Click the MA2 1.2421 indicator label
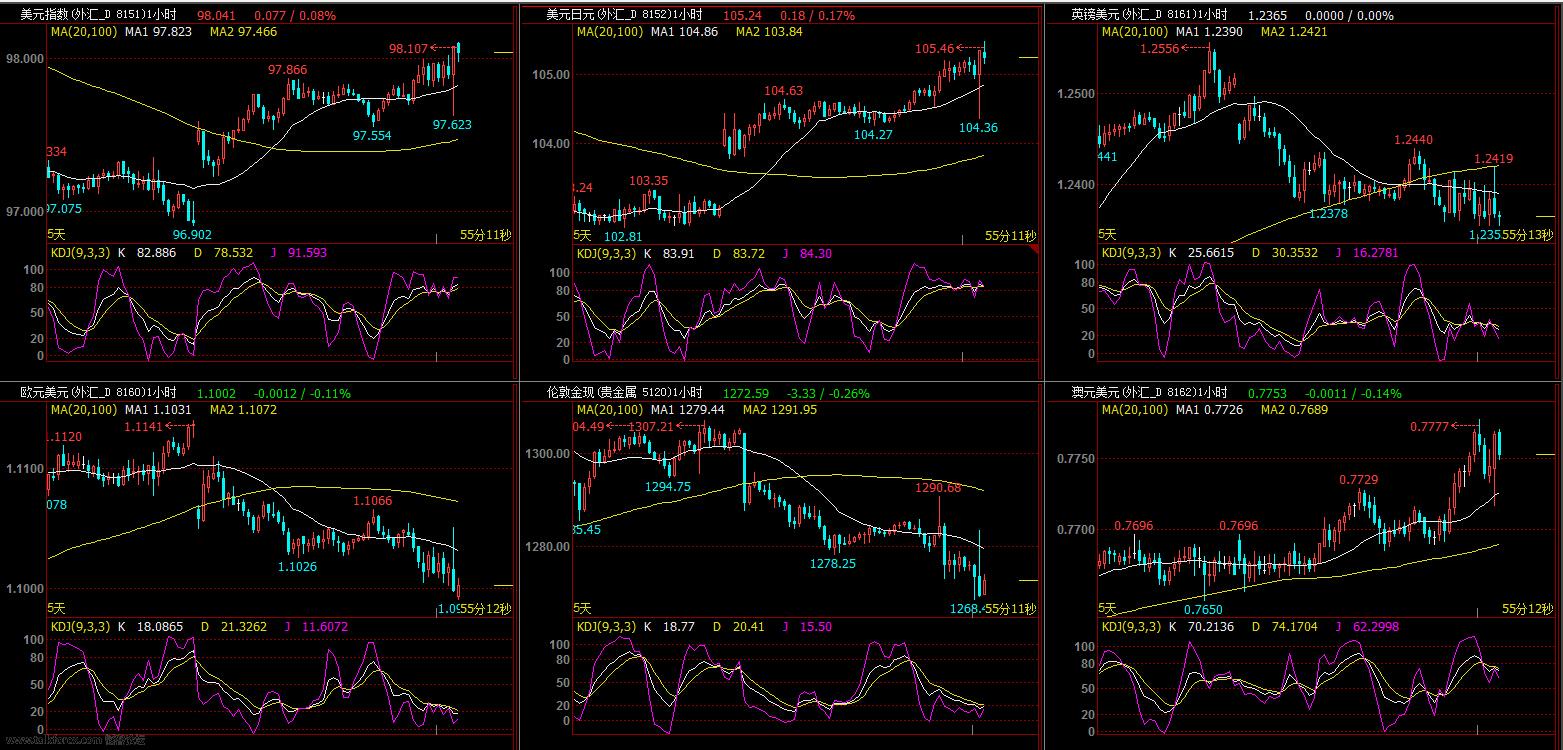The height and width of the screenshot is (750, 1563). click(x=1295, y=32)
